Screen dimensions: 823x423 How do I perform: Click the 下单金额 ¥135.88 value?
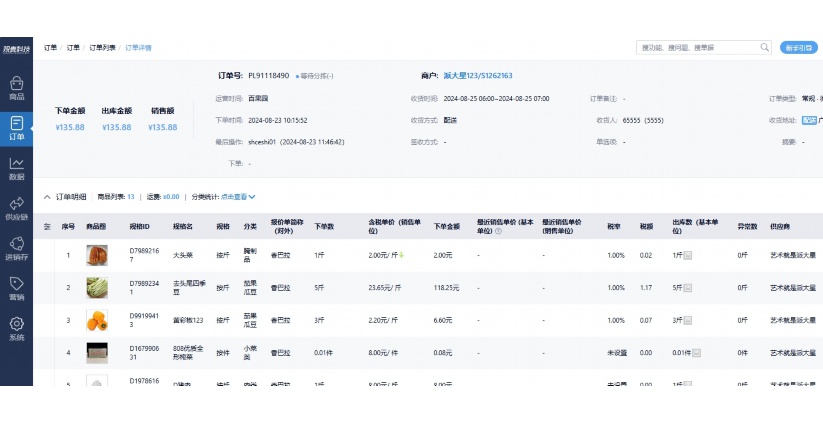[x=70, y=127]
